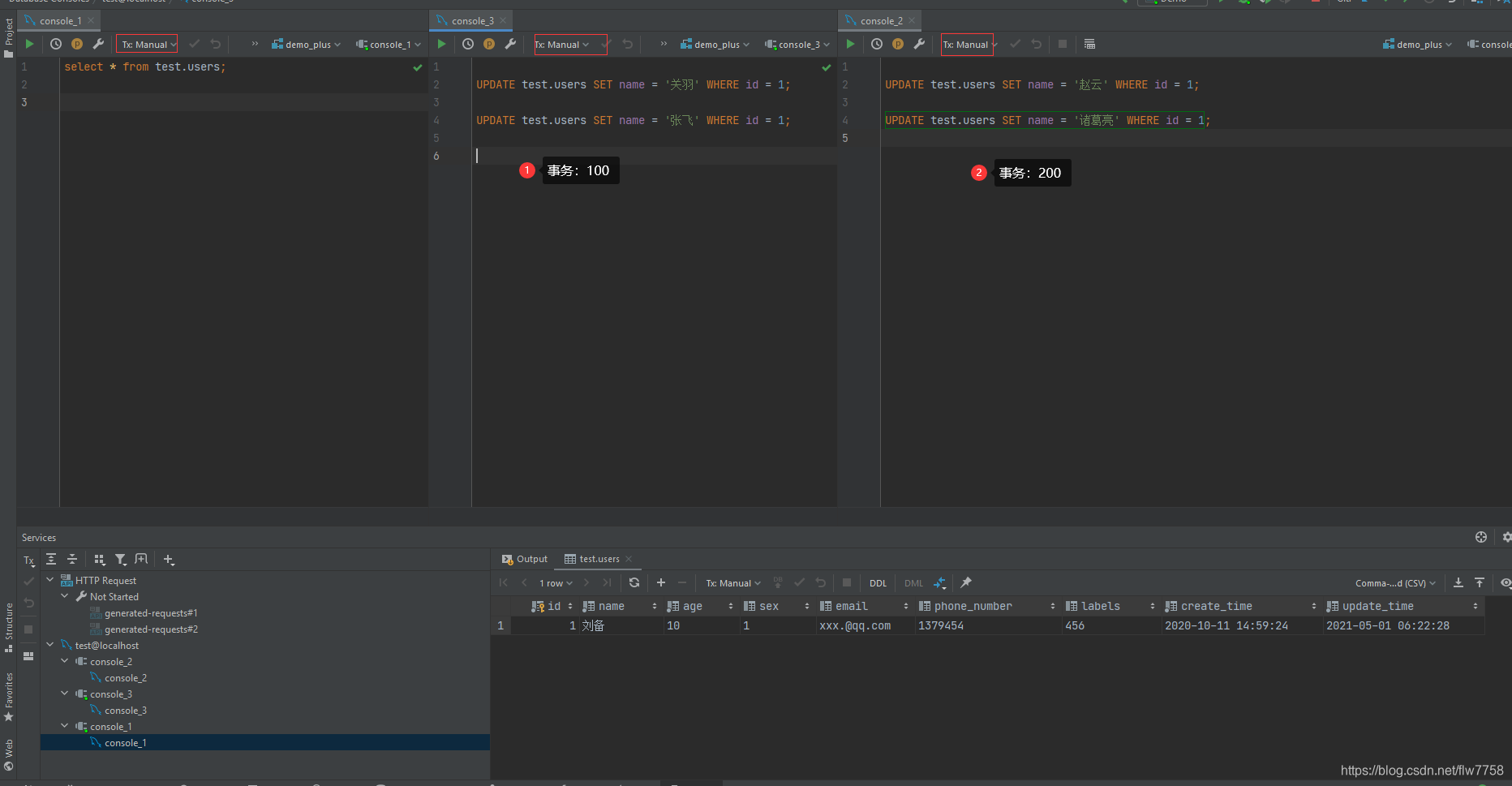This screenshot has width=1512, height=786.
Task: Run the query in console_1 editor
Action: [30, 44]
